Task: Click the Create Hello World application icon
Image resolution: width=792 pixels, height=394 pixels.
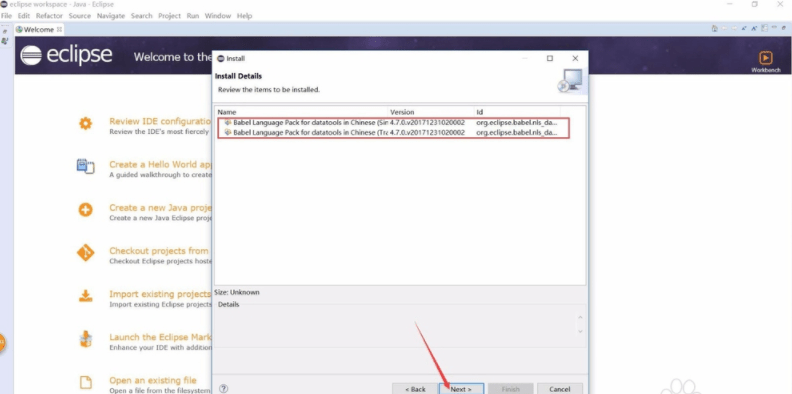Action: (x=85, y=166)
